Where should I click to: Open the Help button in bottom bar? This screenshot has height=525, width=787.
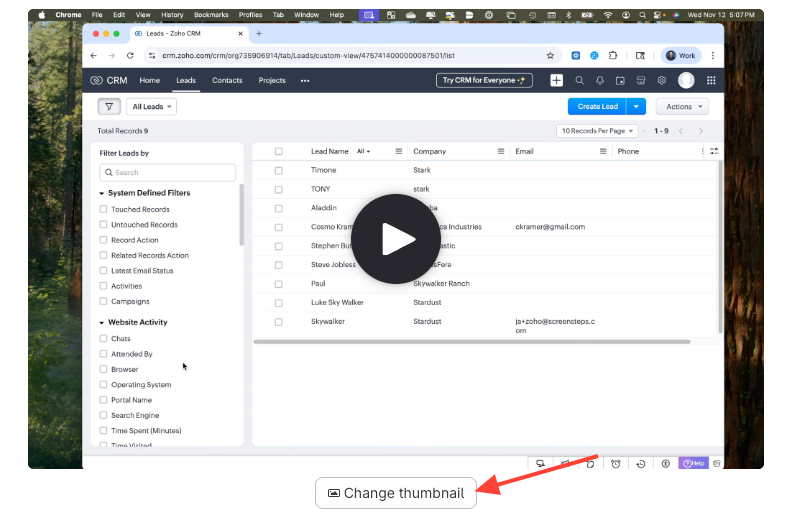click(693, 463)
